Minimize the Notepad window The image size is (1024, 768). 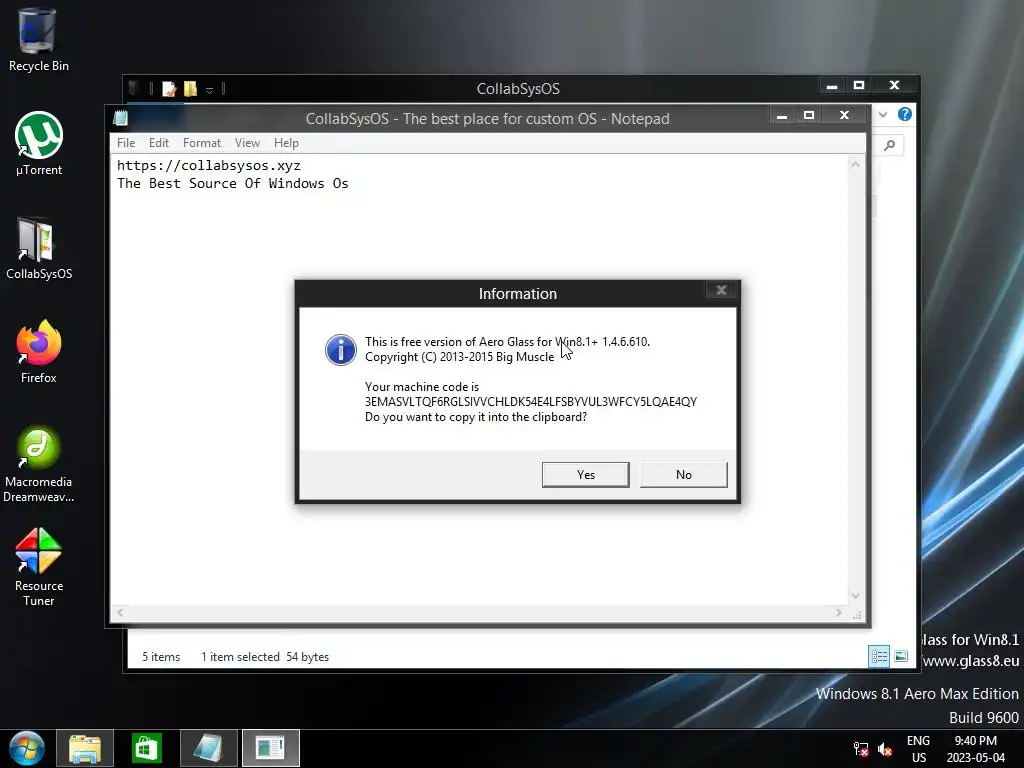pyautogui.click(x=782, y=116)
